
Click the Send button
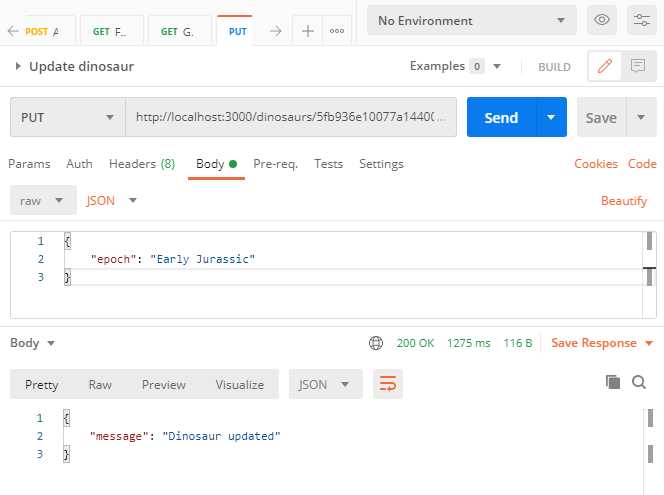click(501, 117)
